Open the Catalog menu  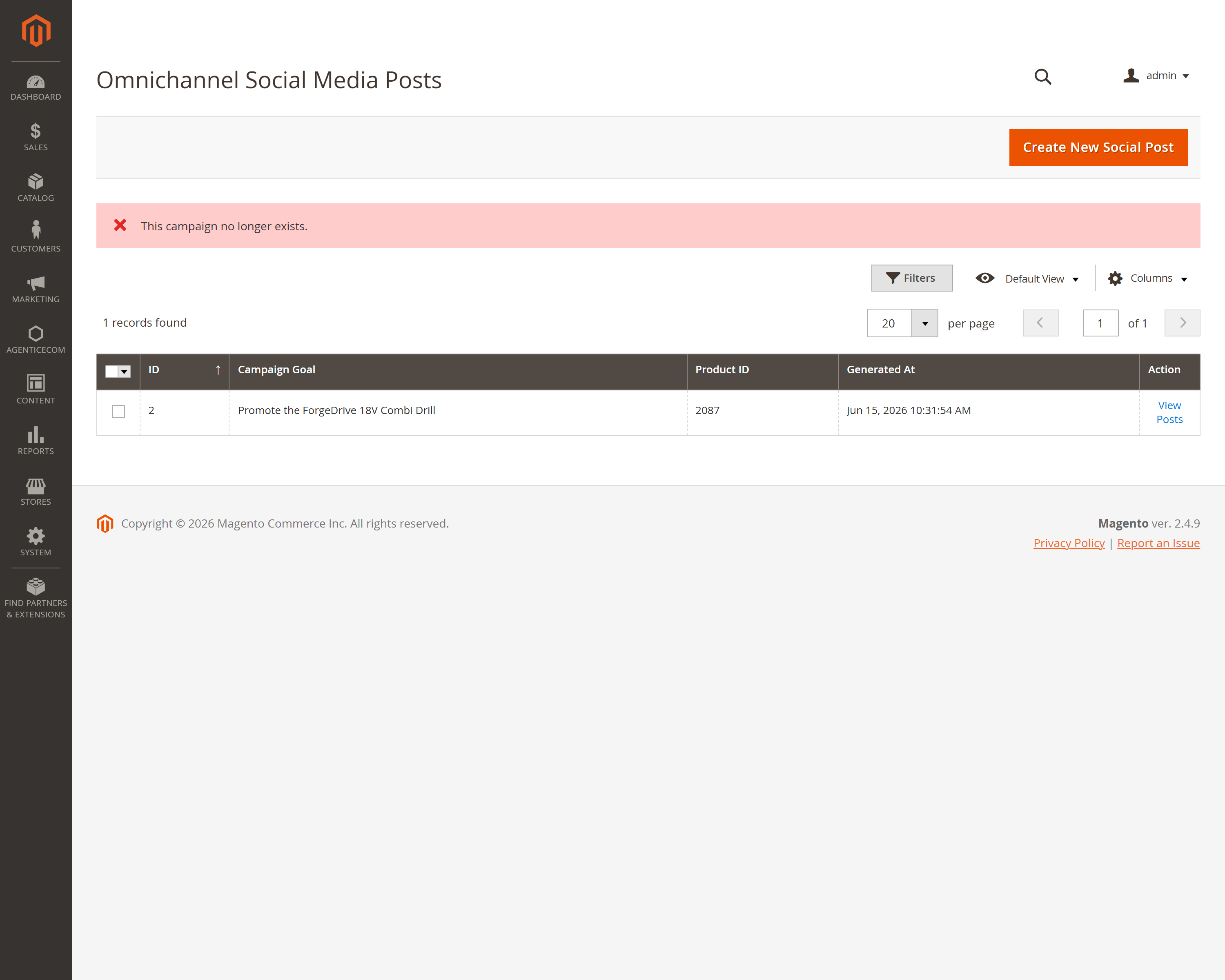36,188
